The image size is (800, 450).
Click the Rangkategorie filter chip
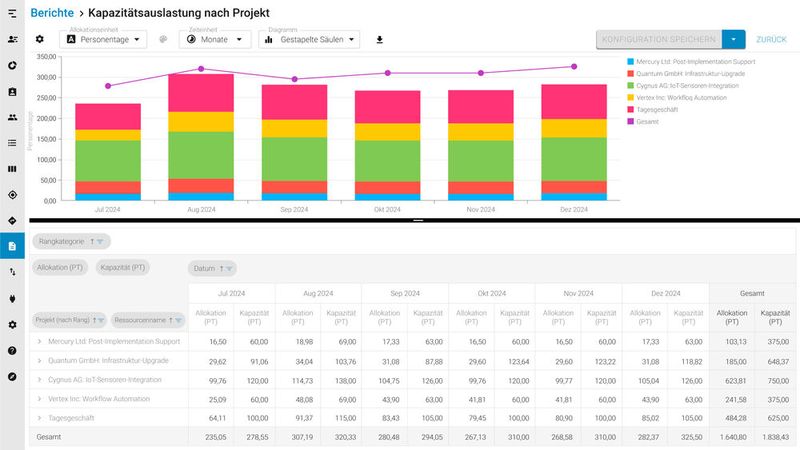pyautogui.click(x=72, y=241)
